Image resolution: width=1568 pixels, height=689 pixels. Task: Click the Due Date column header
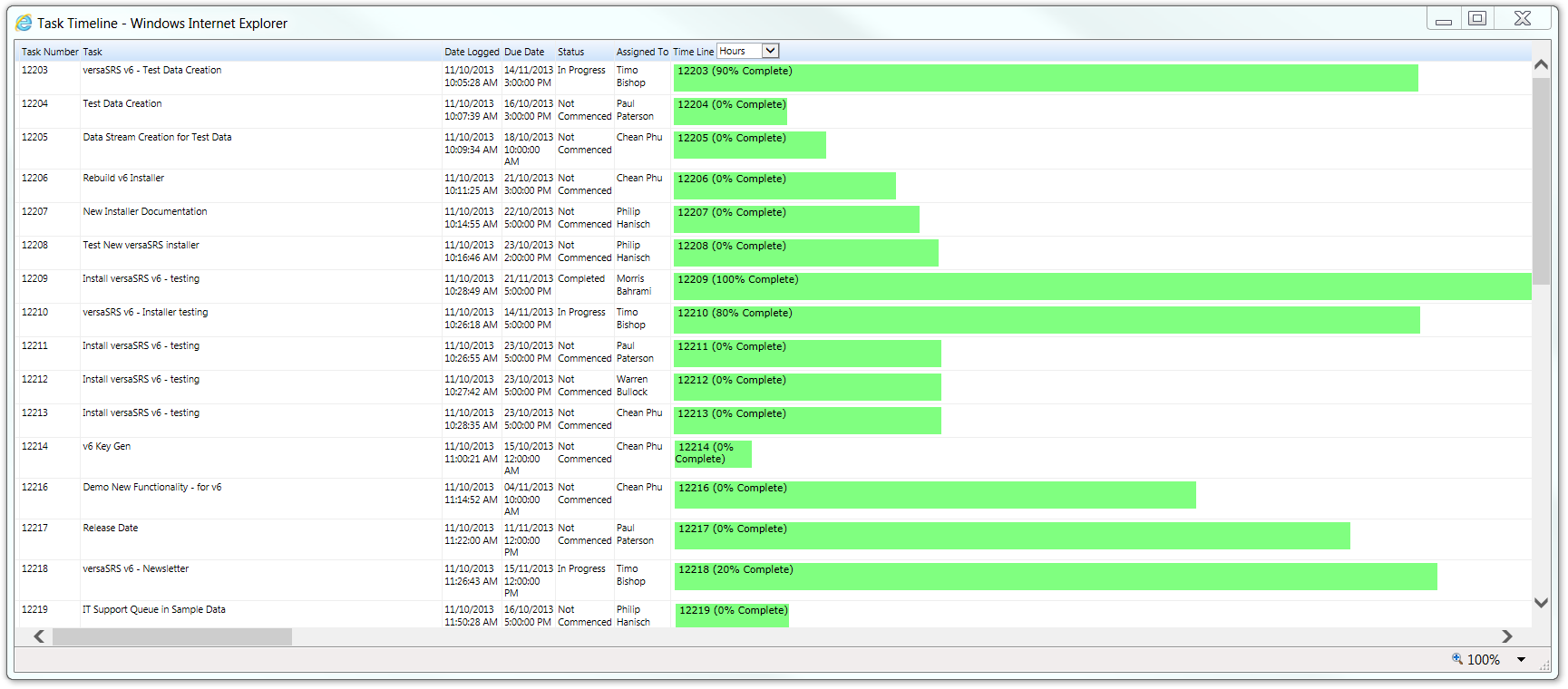[x=524, y=52]
